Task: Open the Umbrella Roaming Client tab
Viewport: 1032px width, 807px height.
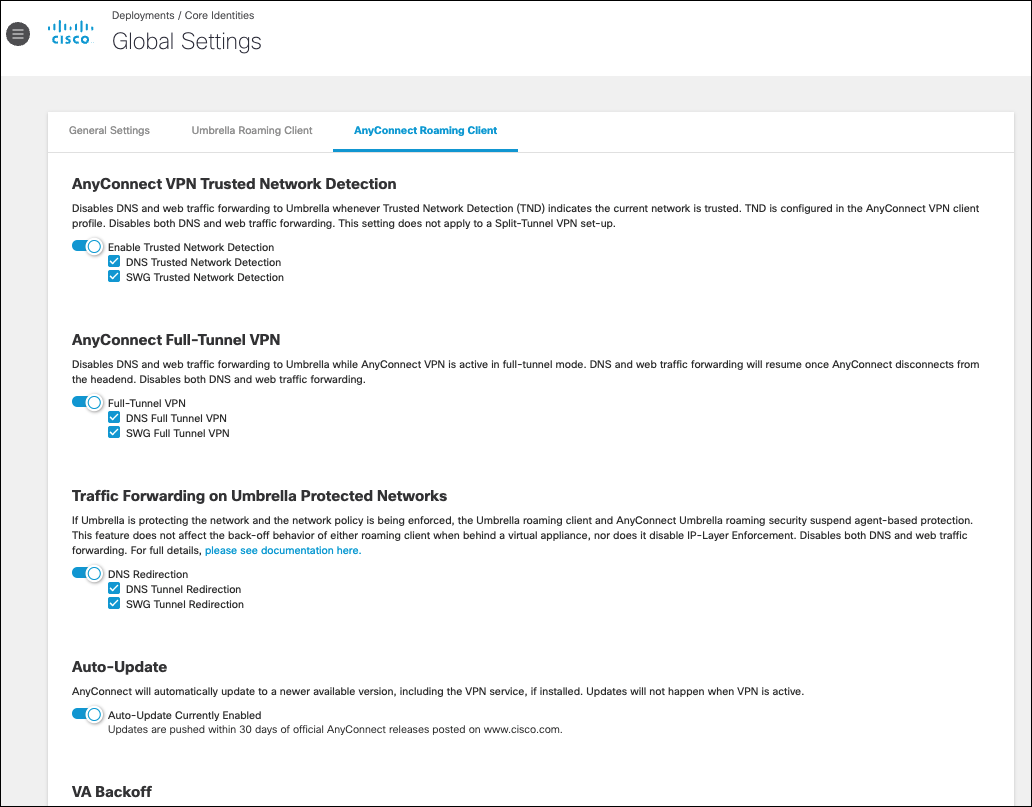Action: tap(251, 130)
